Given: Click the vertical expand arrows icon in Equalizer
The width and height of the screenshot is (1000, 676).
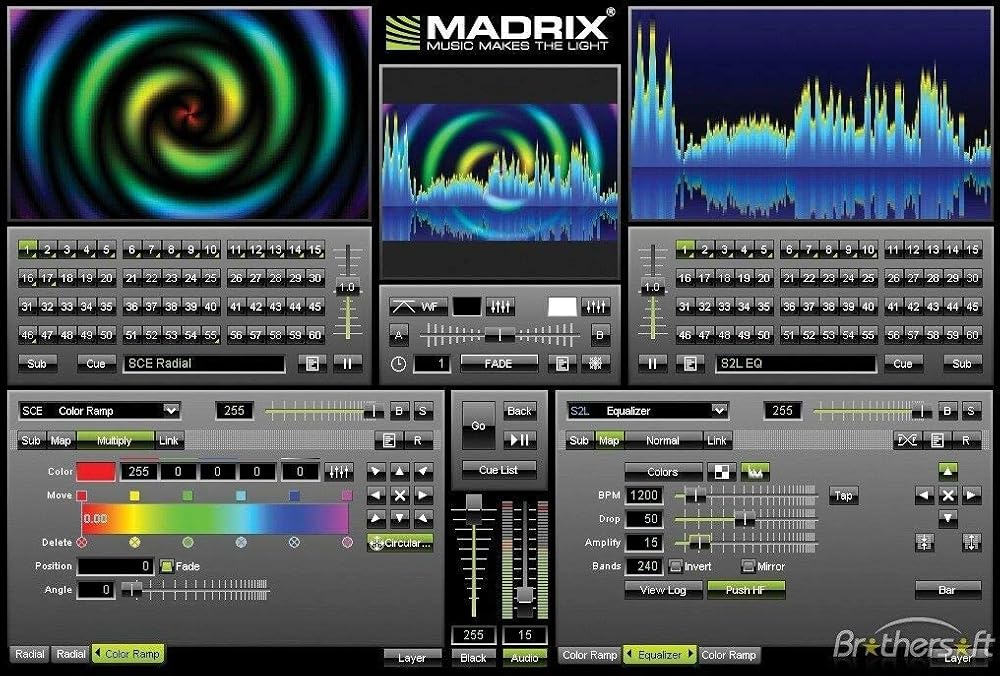Looking at the screenshot, I should point(971,543).
